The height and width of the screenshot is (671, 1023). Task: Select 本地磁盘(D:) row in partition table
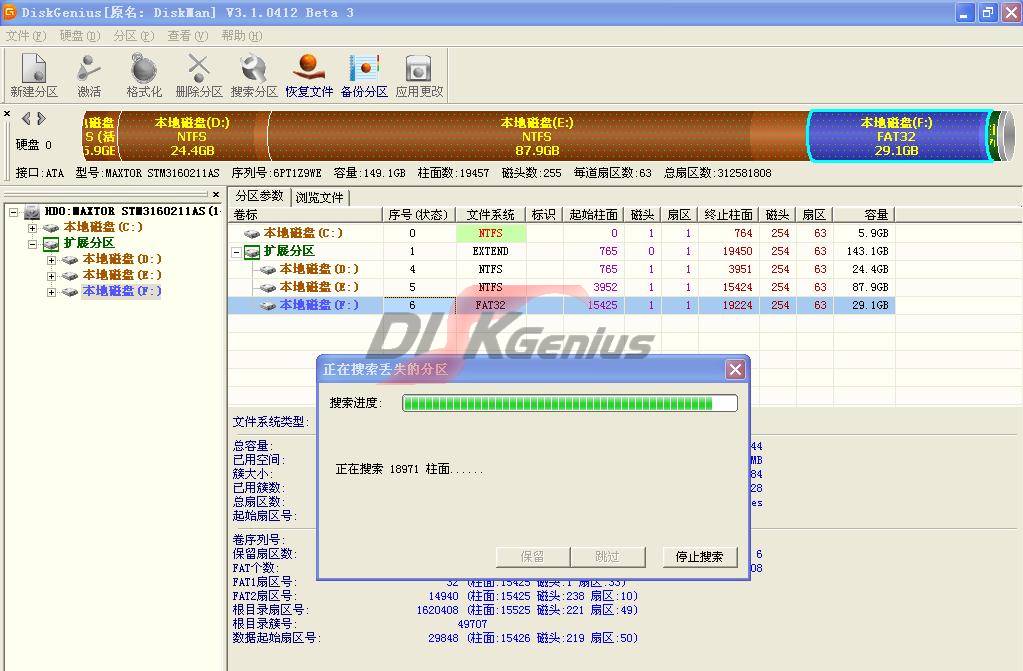point(562,269)
